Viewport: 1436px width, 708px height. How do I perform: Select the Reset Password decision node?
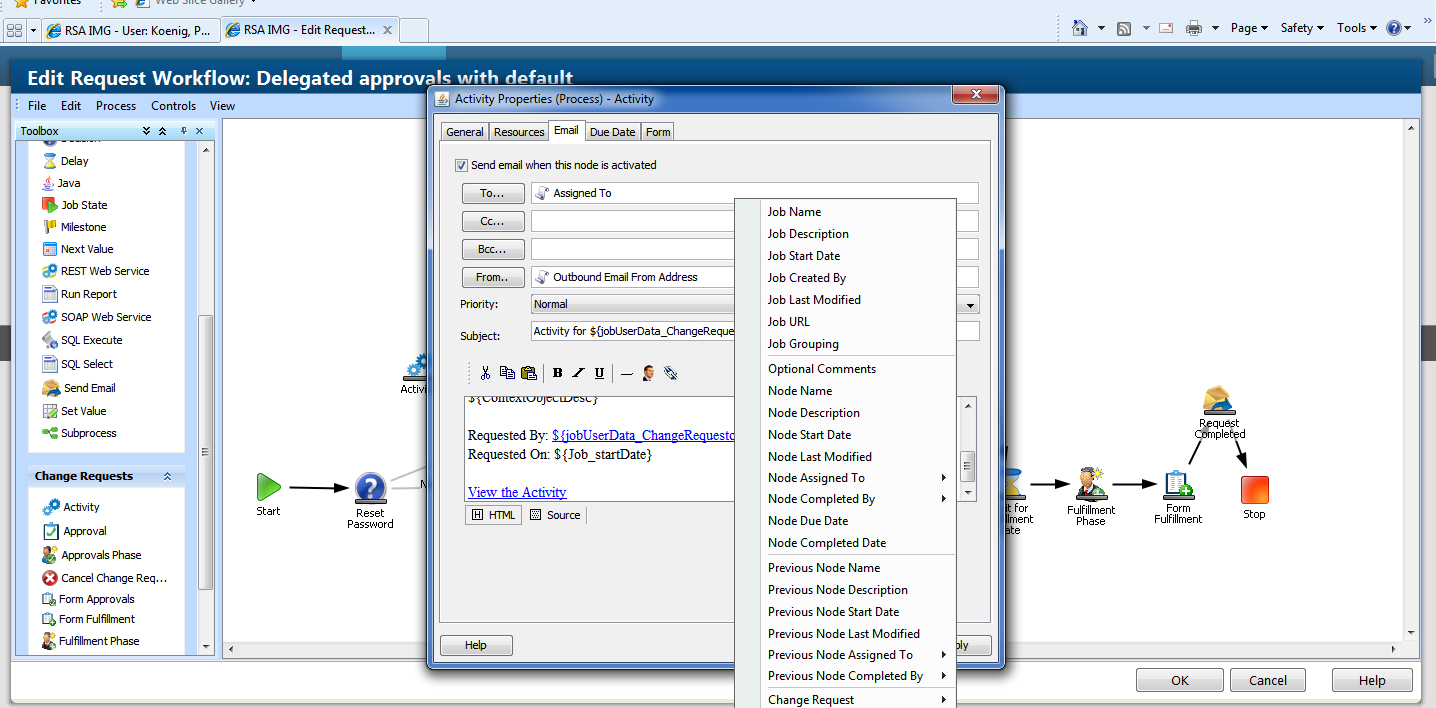[370, 488]
